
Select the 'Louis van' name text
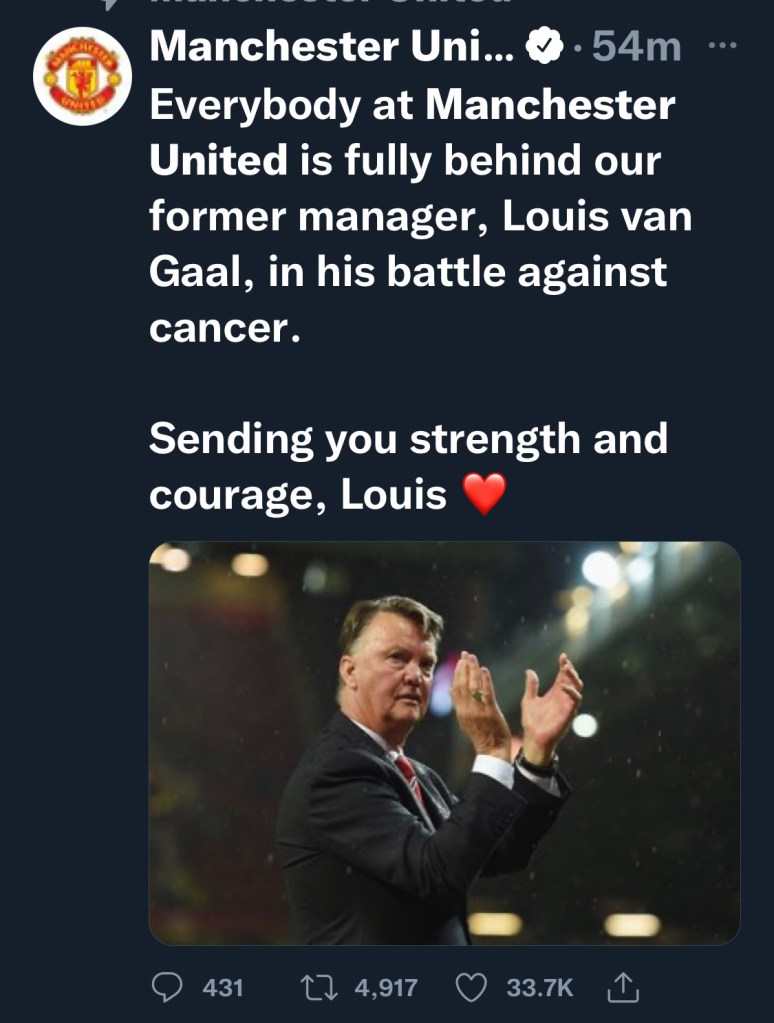click(x=596, y=217)
